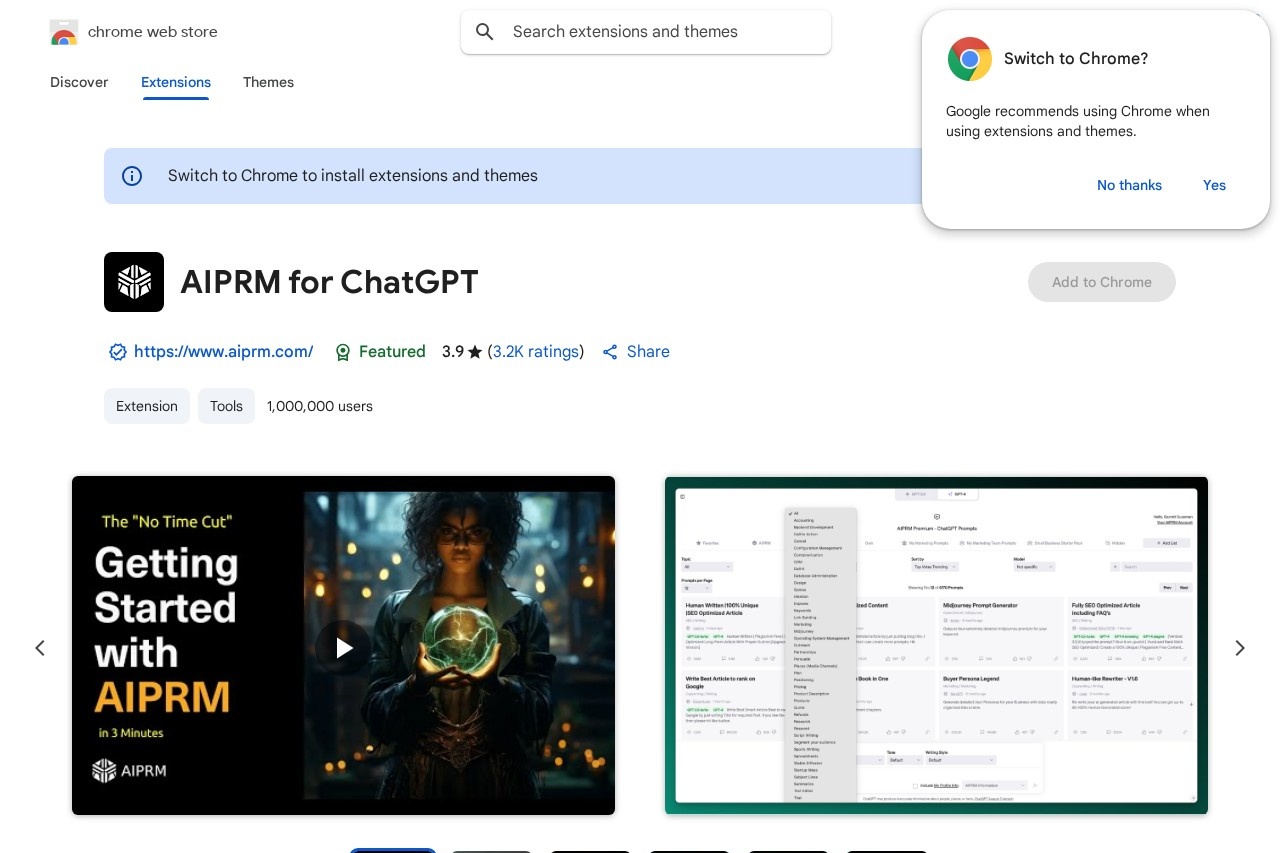Click the Chrome Web Store logo
The width and height of the screenshot is (1280, 853).
[x=64, y=32]
